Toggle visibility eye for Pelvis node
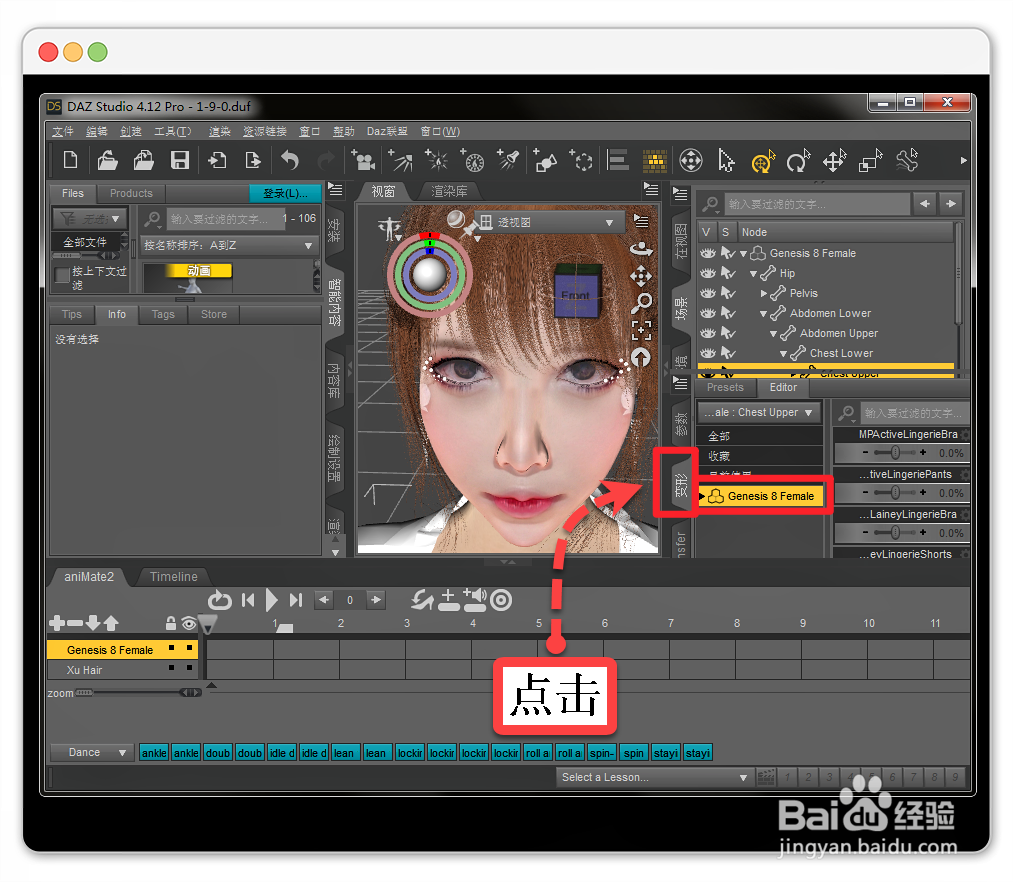Image resolution: width=1013 pixels, height=882 pixels. point(708,293)
